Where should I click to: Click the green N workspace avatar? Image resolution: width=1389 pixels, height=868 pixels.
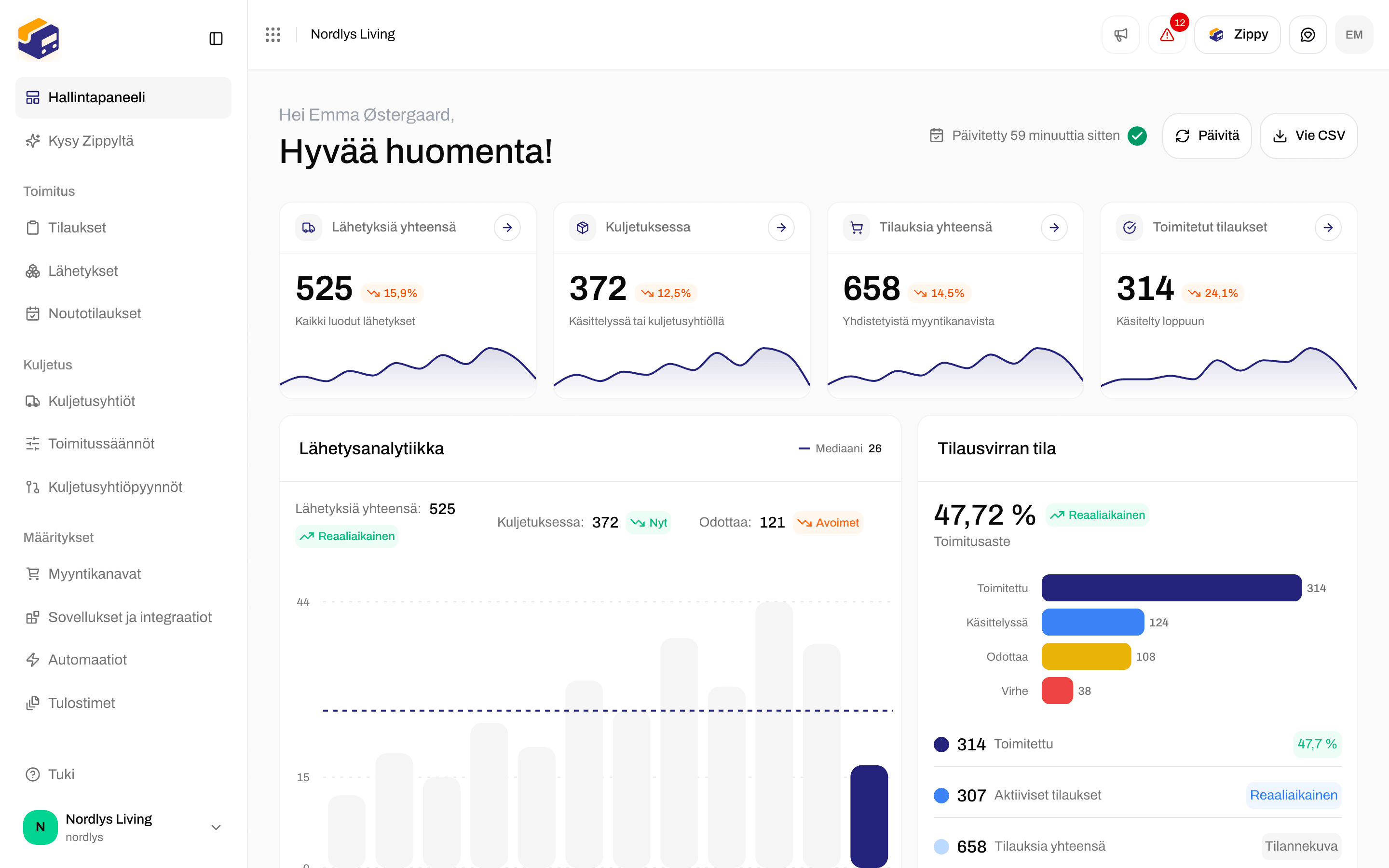pos(40,827)
